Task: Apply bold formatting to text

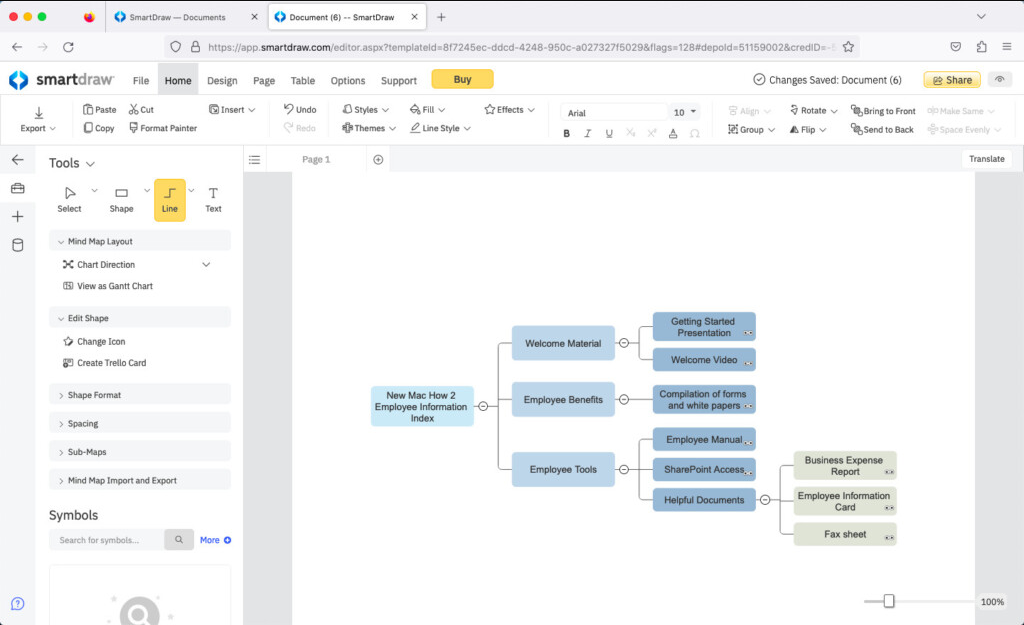Action: pos(566,133)
